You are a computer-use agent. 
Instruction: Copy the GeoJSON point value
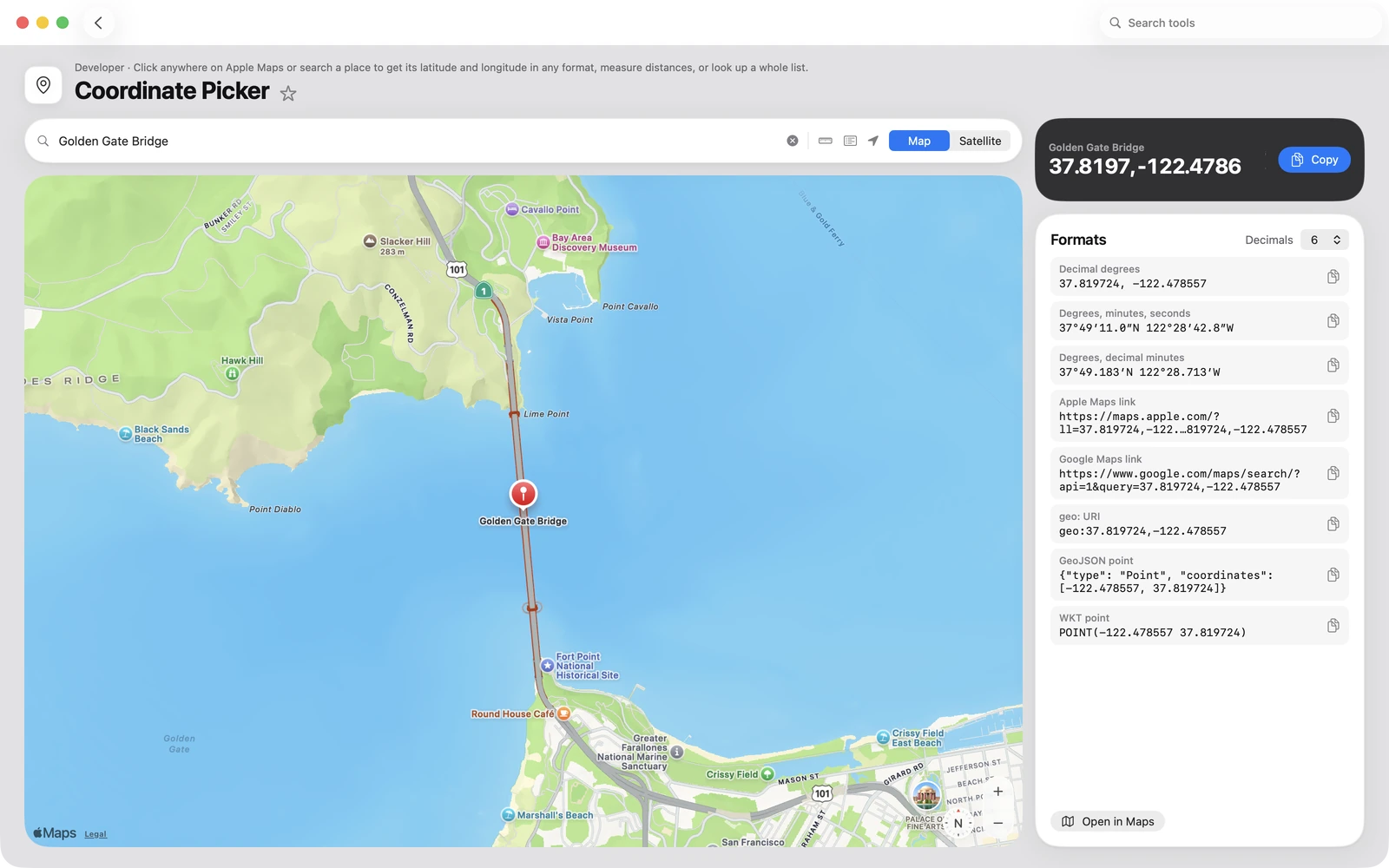pyautogui.click(x=1333, y=575)
